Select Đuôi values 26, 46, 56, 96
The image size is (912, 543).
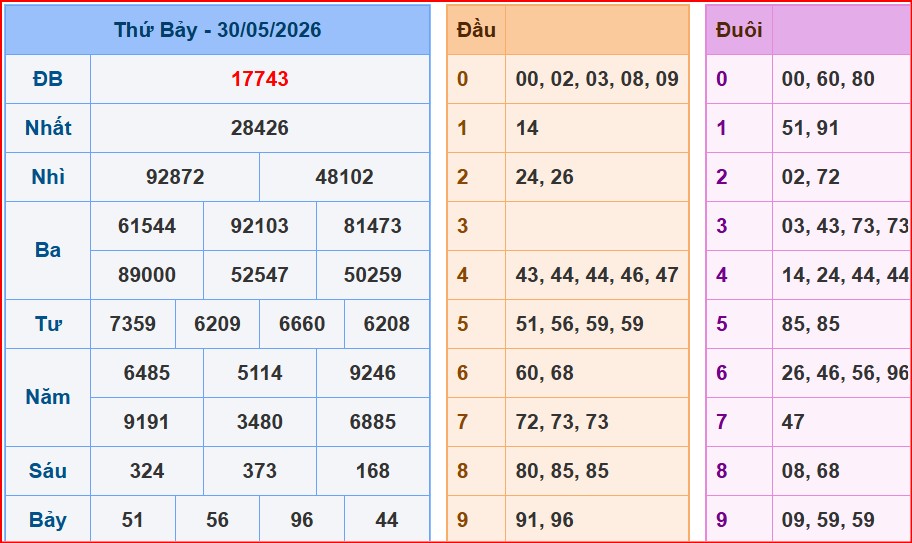[845, 373]
